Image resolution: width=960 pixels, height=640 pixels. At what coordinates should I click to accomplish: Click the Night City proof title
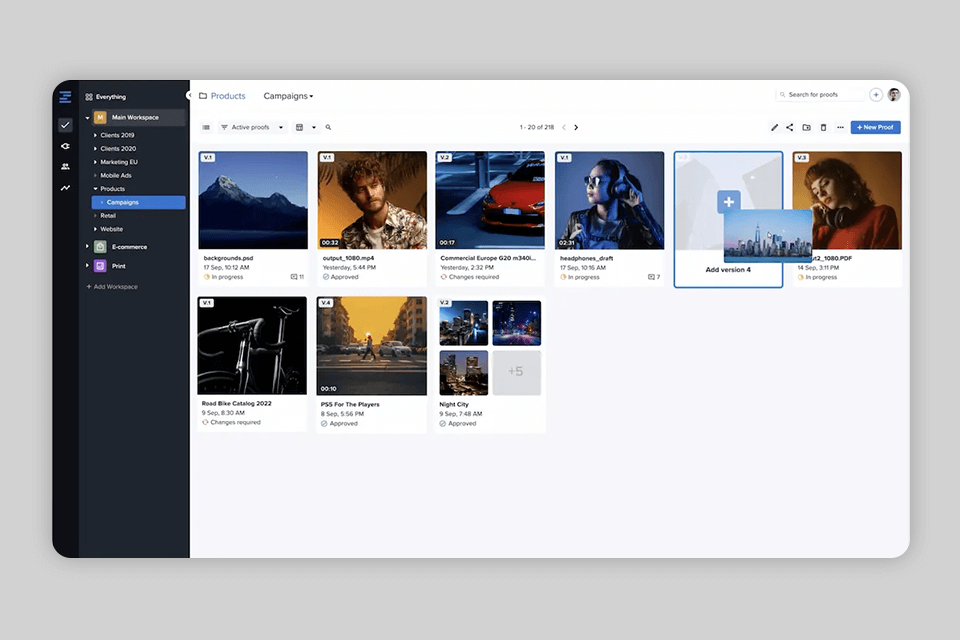(x=454, y=404)
